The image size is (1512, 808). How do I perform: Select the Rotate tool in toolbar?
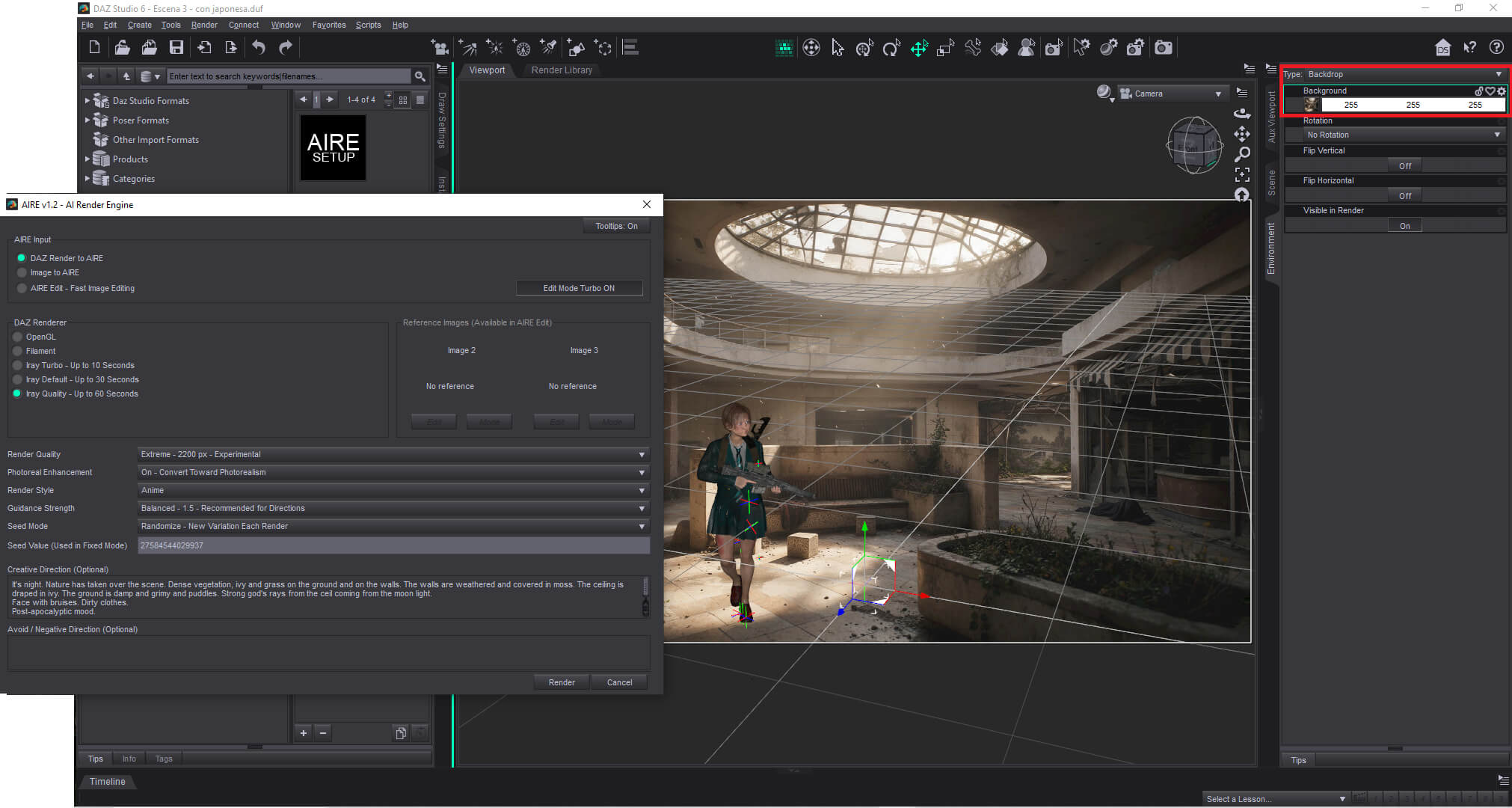tap(891, 48)
